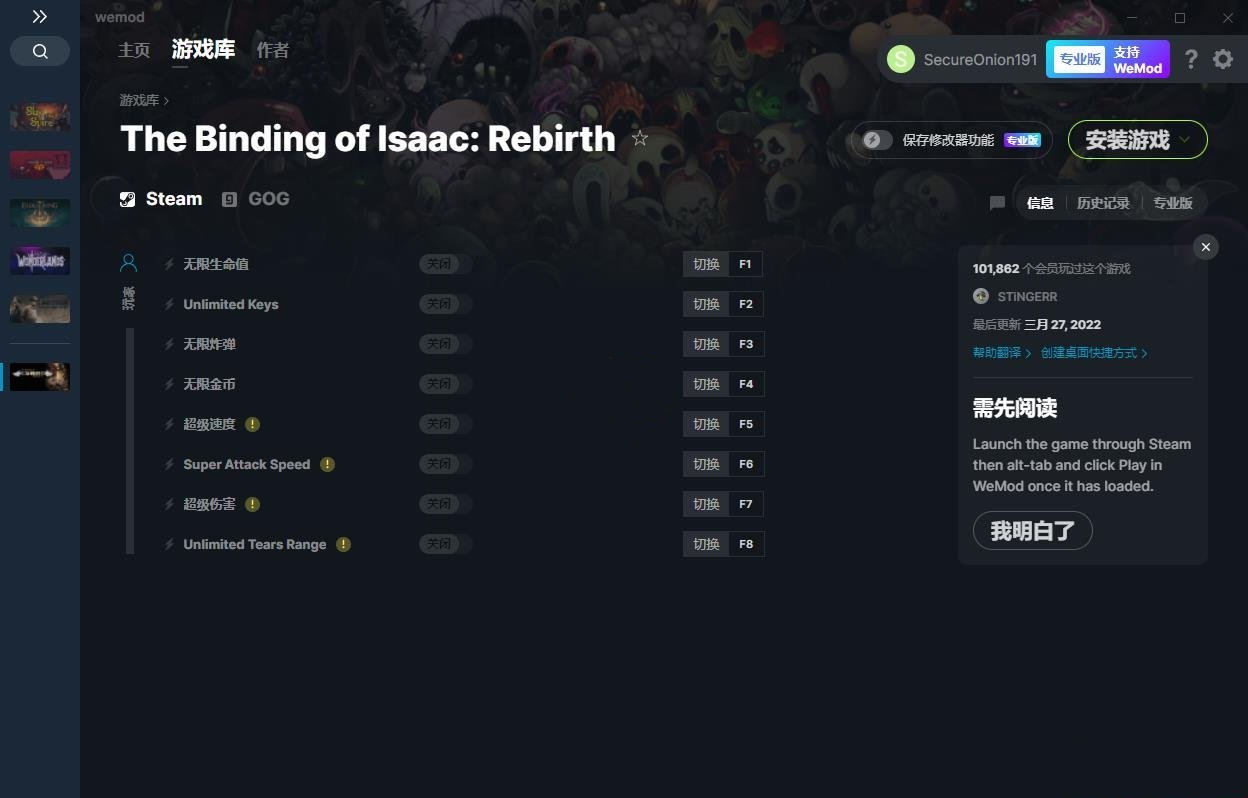Click warning icon next to Super Attack Speed

coord(327,464)
